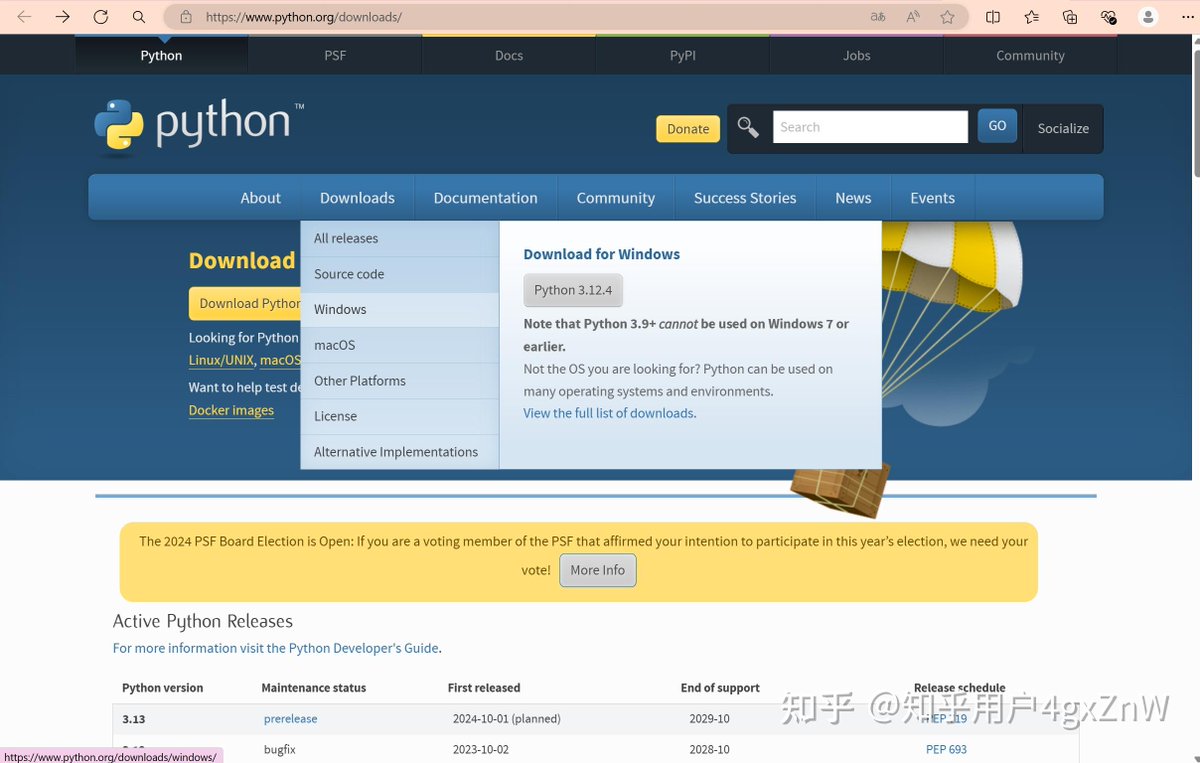
Task: Select Windows in Downloads menu
Action: 400,309
